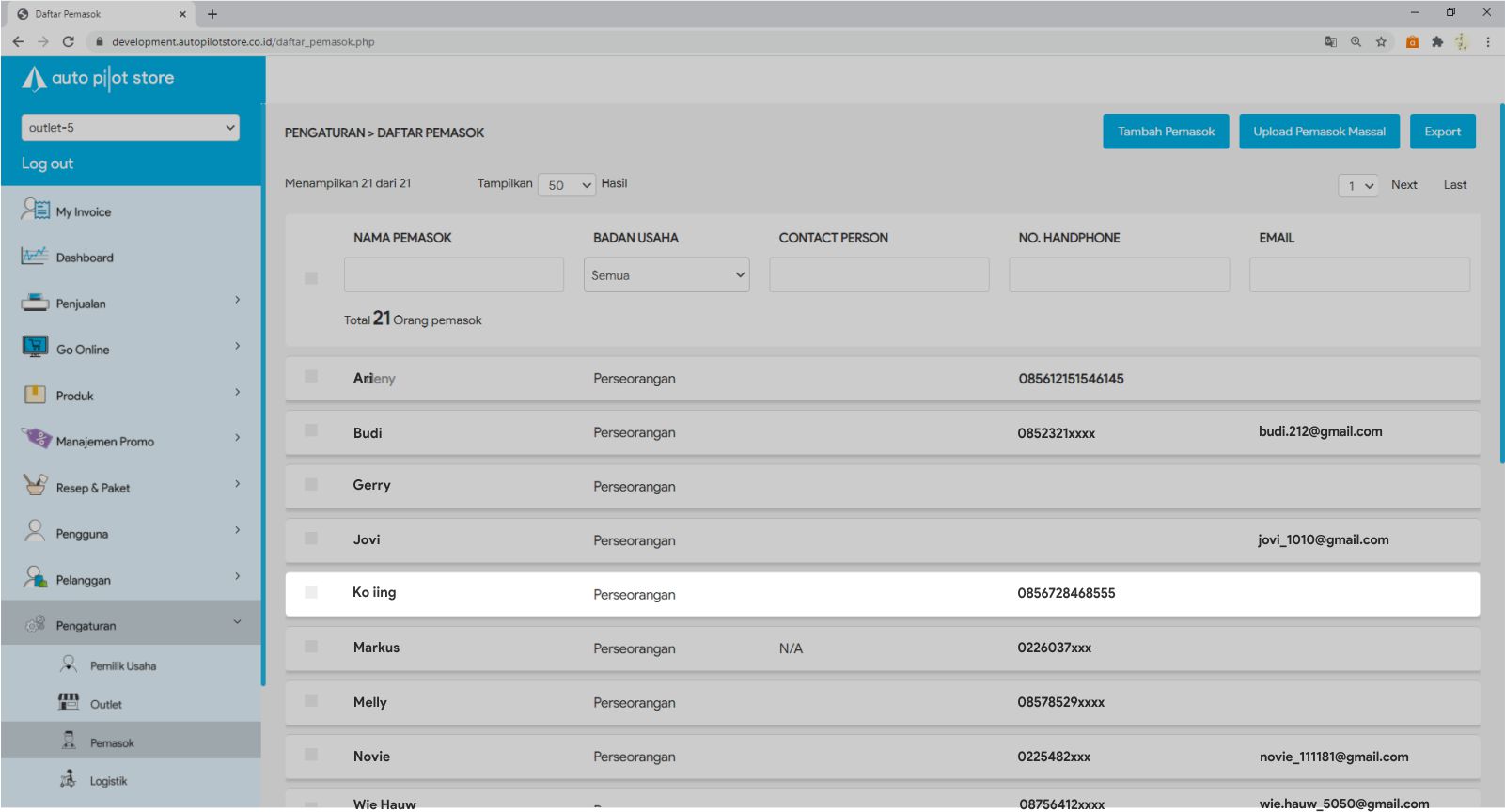Image resolution: width=1505 pixels, height=812 pixels.
Task: Open Dashboard via its chart icon
Action: point(35,257)
